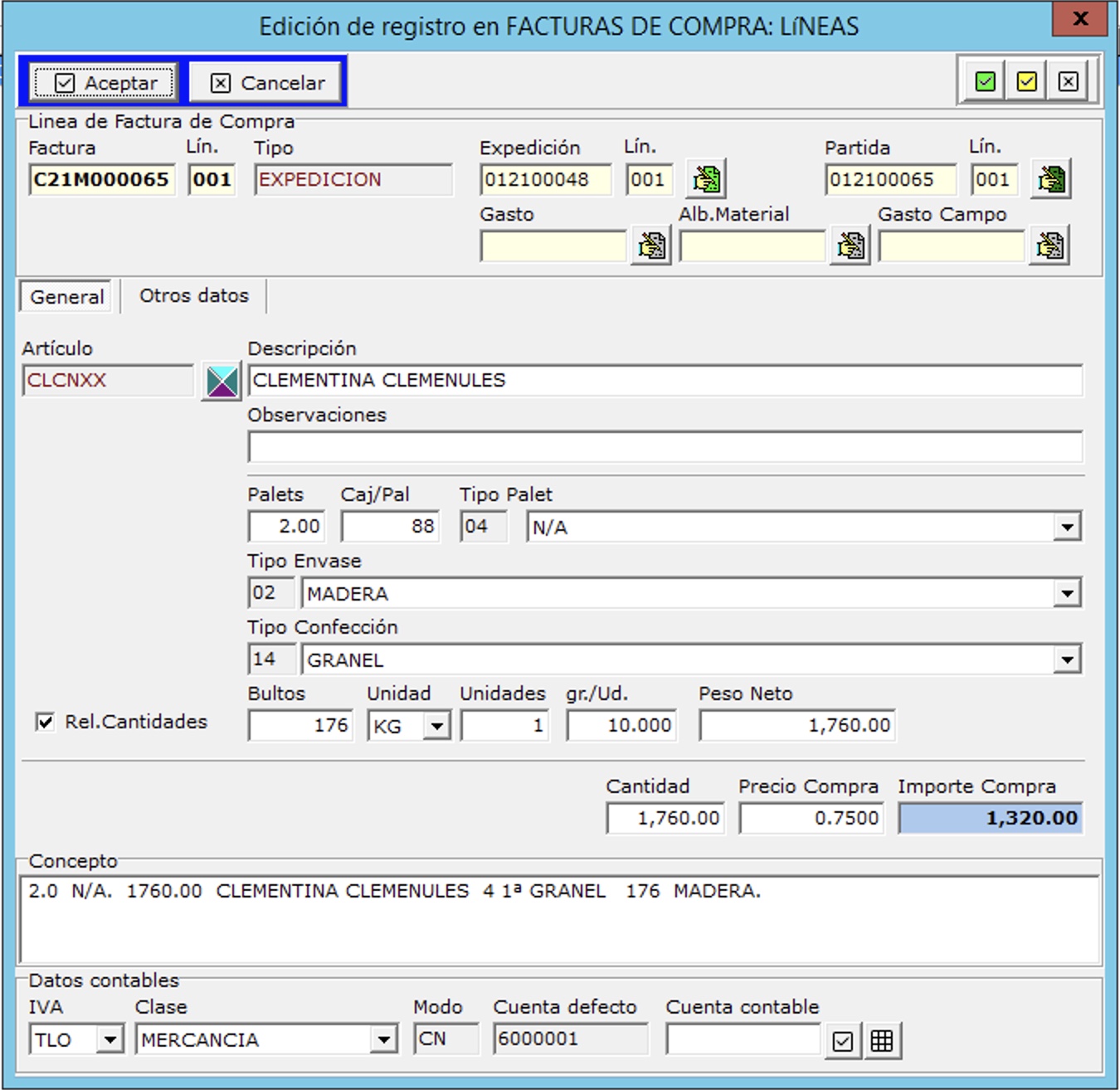Click the green checkmark icon at top right
1120x1090 pixels.
click(x=985, y=81)
